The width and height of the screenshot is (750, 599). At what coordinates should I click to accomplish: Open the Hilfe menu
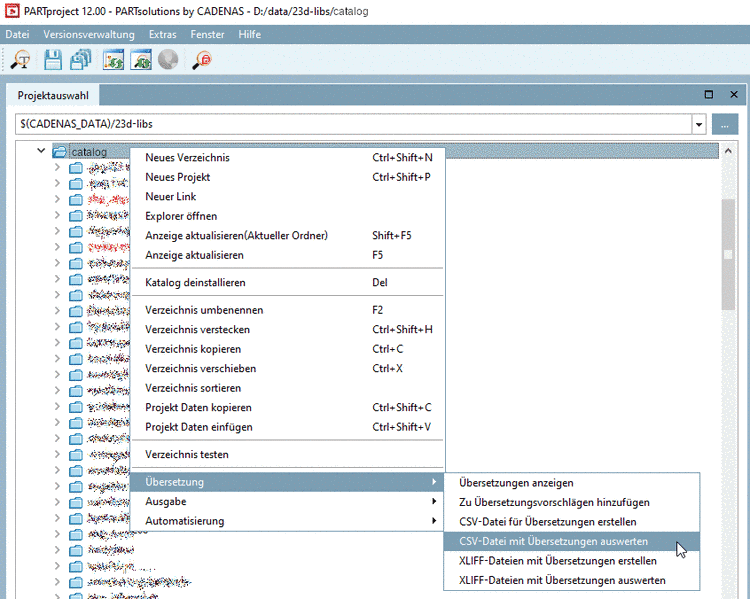[250, 34]
